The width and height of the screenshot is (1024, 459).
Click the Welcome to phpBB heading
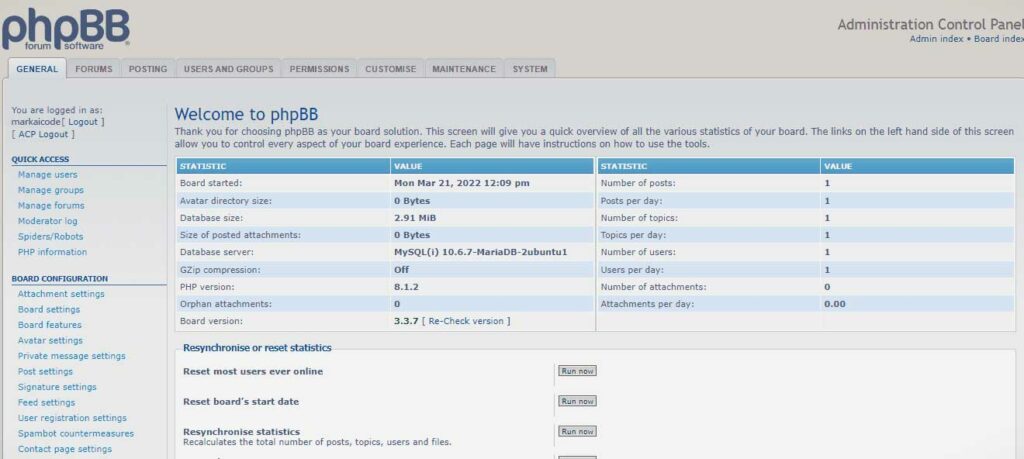(246, 115)
